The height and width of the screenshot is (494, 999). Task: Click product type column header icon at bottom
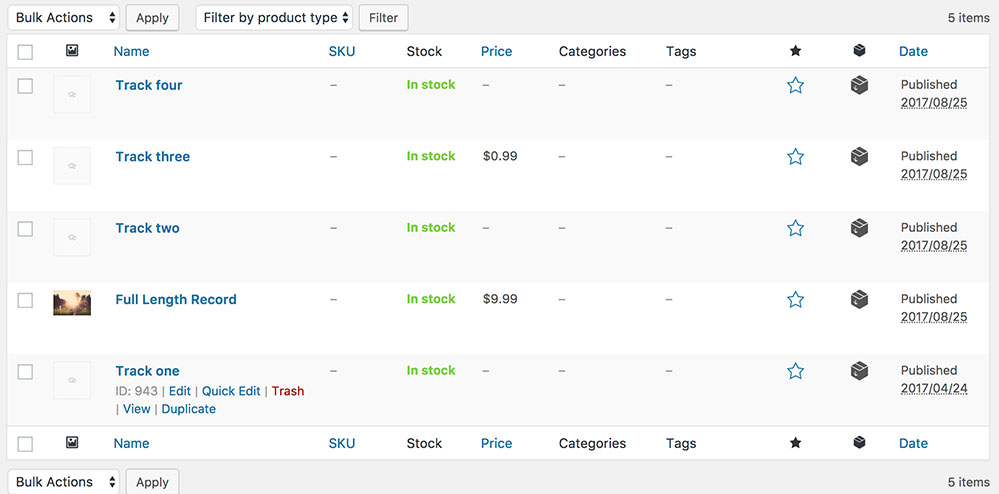click(x=859, y=442)
